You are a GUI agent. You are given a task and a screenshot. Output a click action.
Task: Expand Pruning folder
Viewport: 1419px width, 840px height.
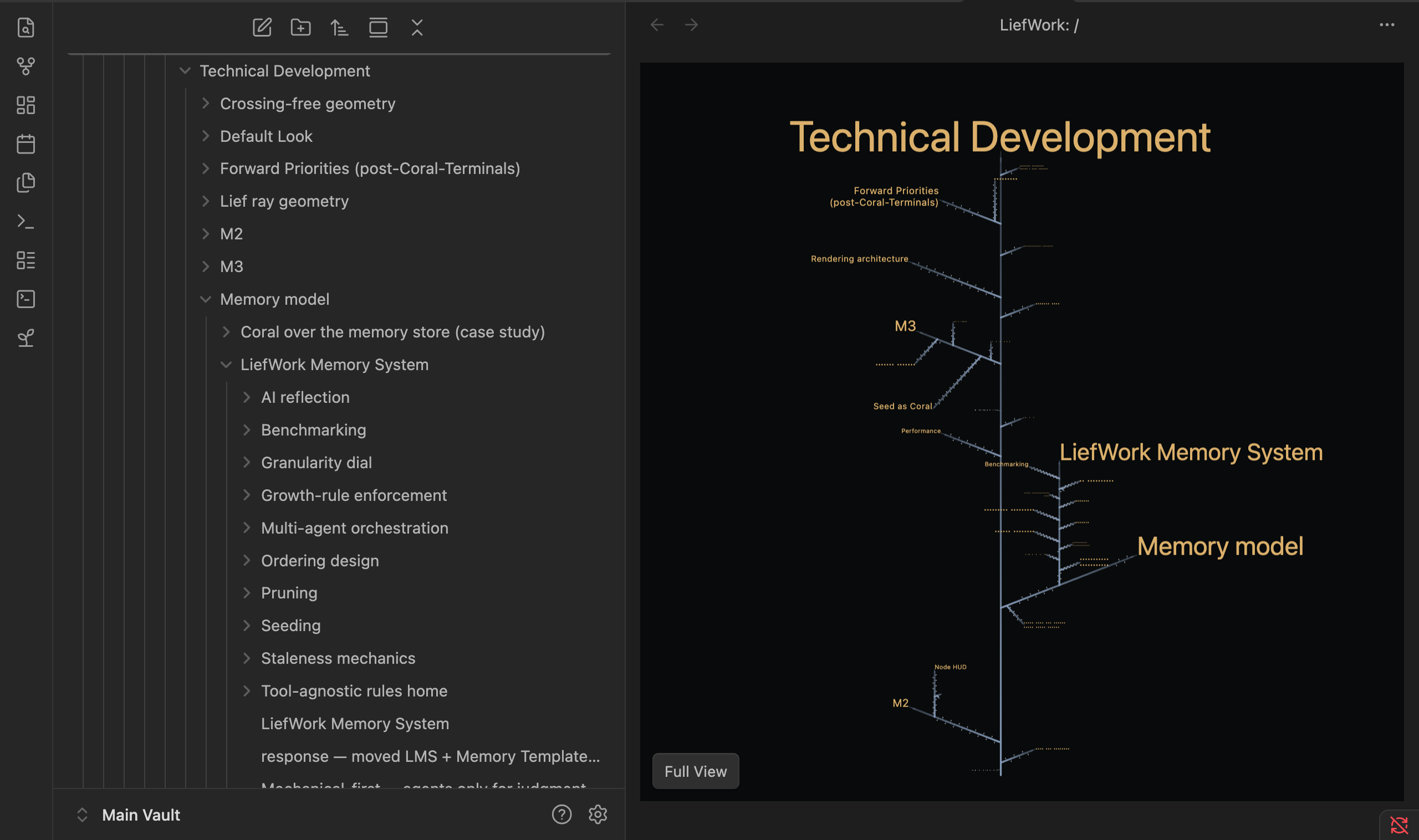pos(246,593)
